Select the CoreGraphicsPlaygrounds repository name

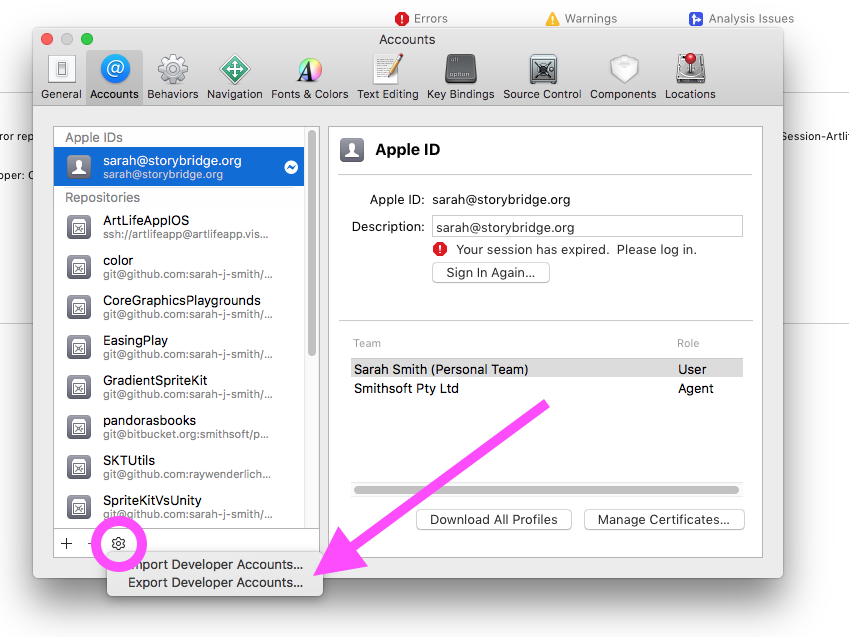pyautogui.click(x=182, y=301)
